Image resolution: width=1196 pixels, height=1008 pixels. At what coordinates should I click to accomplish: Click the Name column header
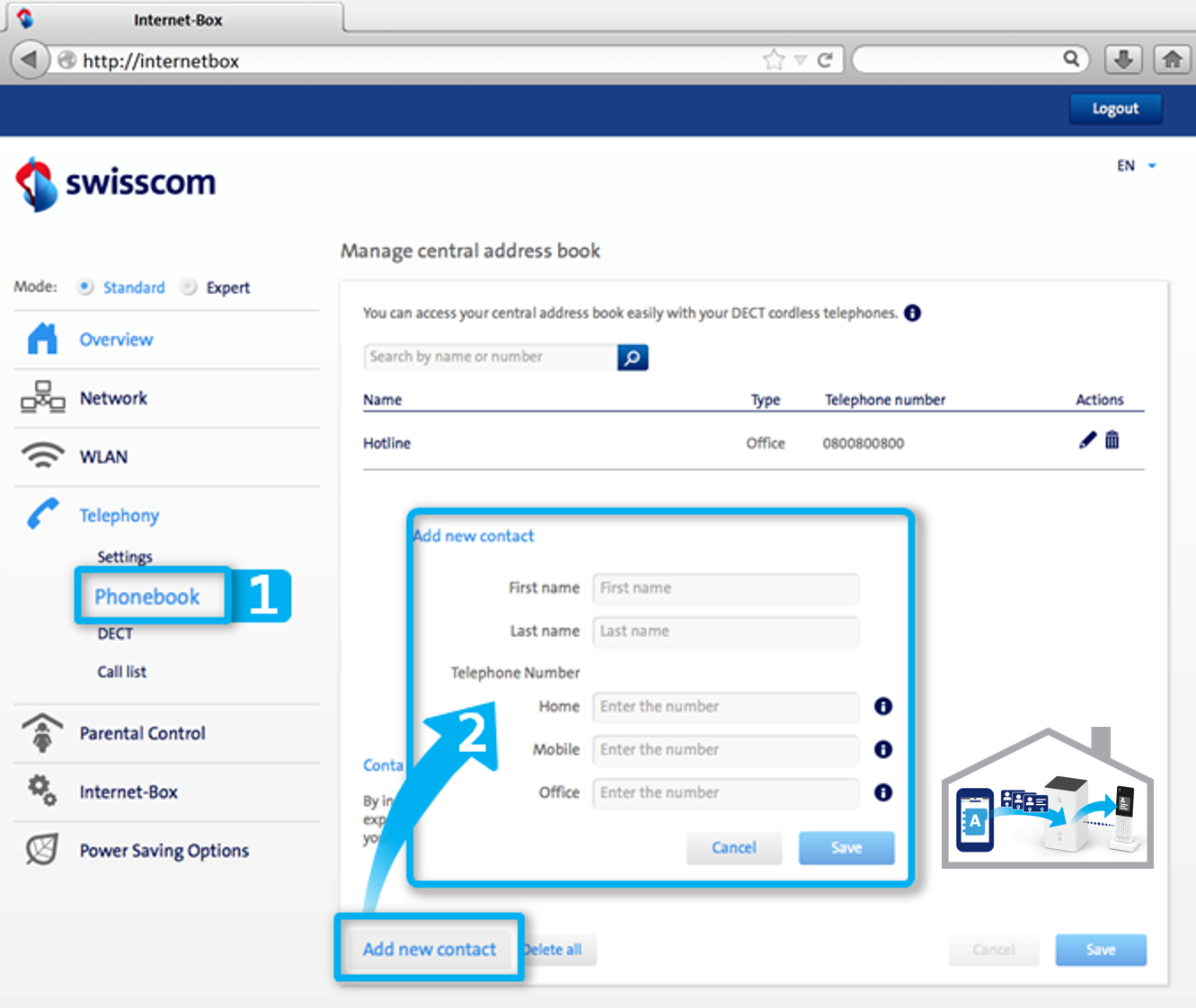click(x=382, y=400)
